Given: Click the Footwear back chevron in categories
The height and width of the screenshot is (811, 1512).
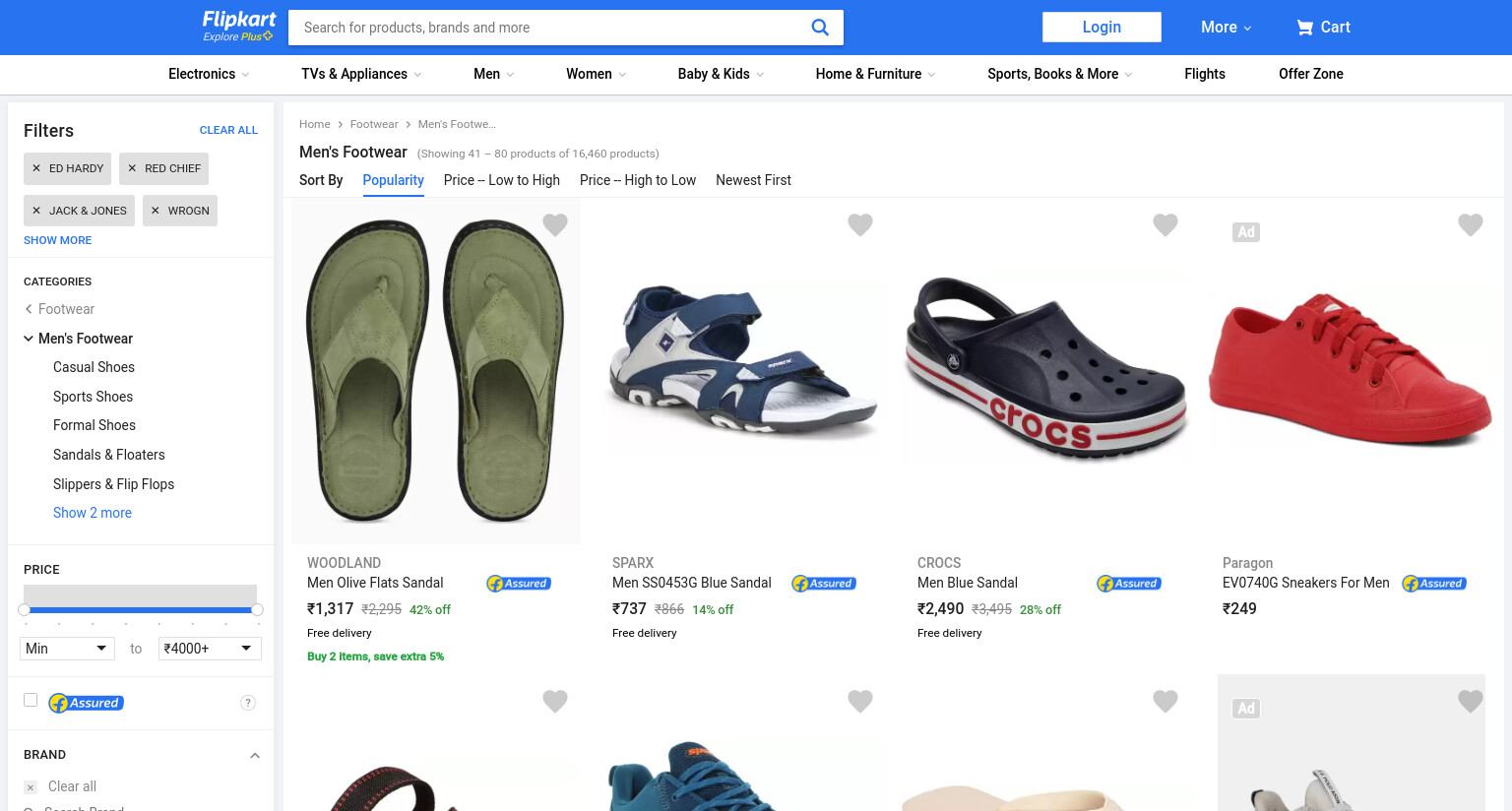Looking at the screenshot, I should click(x=29, y=309).
